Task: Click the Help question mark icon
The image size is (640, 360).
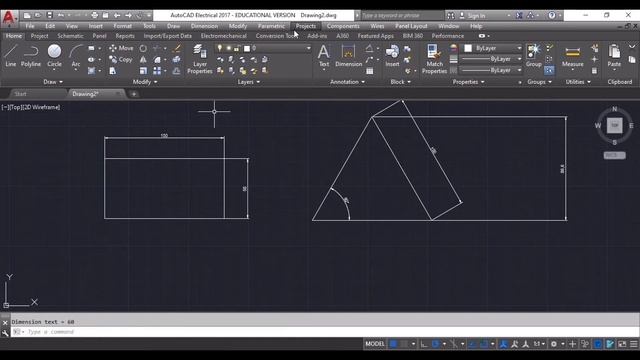Action: (552, 15)
